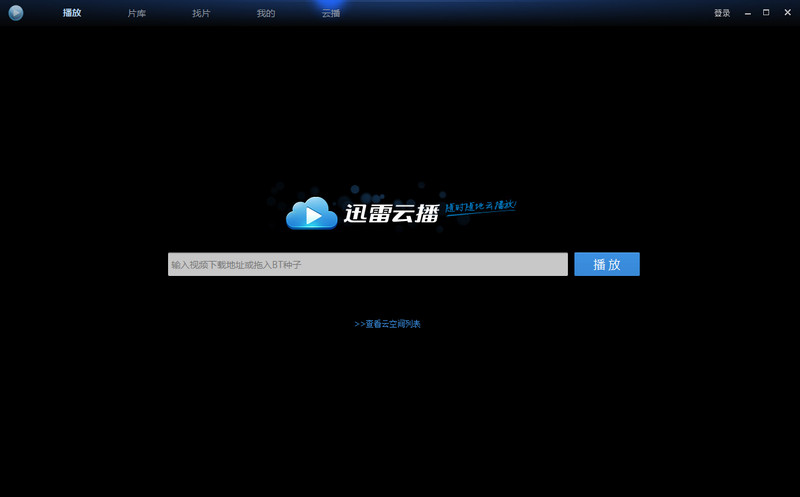The height and width of the screenshot is (497, 800).
Task: Open the 查看云空间列表 link
Action: point(387,324)
